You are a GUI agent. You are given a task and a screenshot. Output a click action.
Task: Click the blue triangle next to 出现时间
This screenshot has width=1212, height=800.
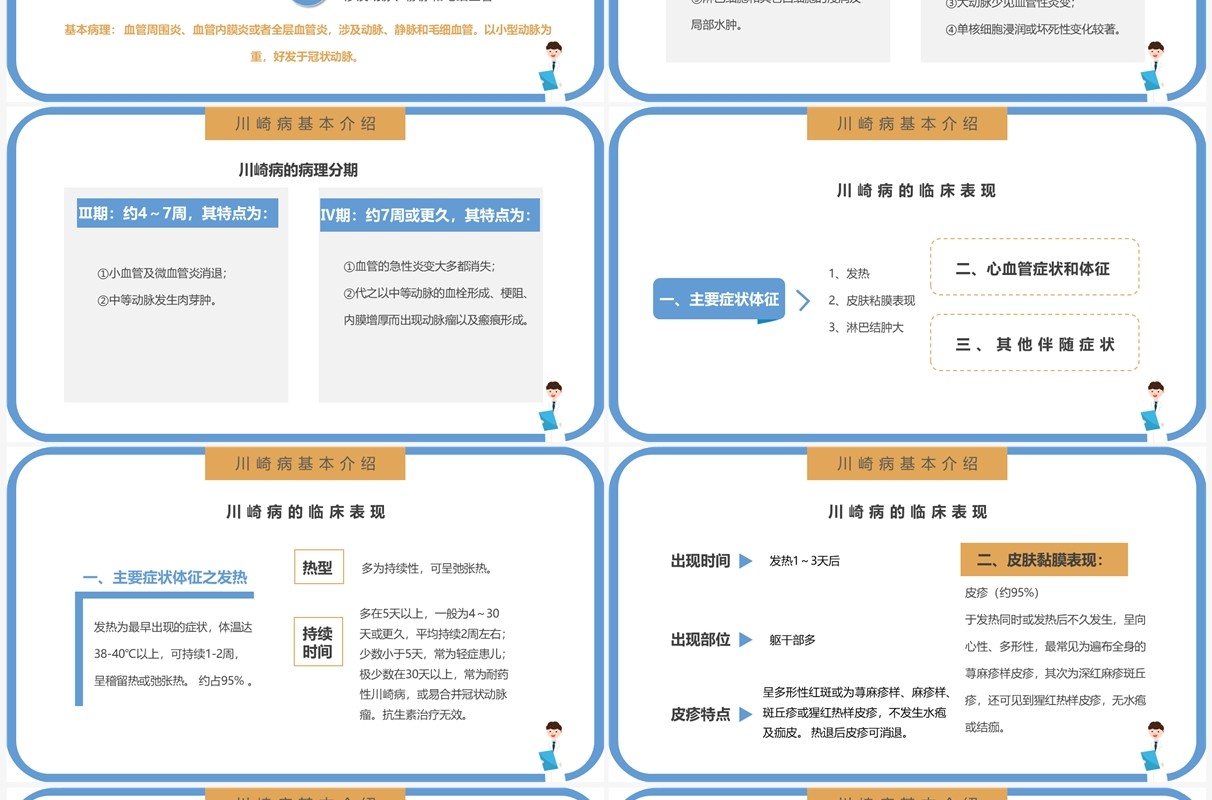(x=746, y=561)
